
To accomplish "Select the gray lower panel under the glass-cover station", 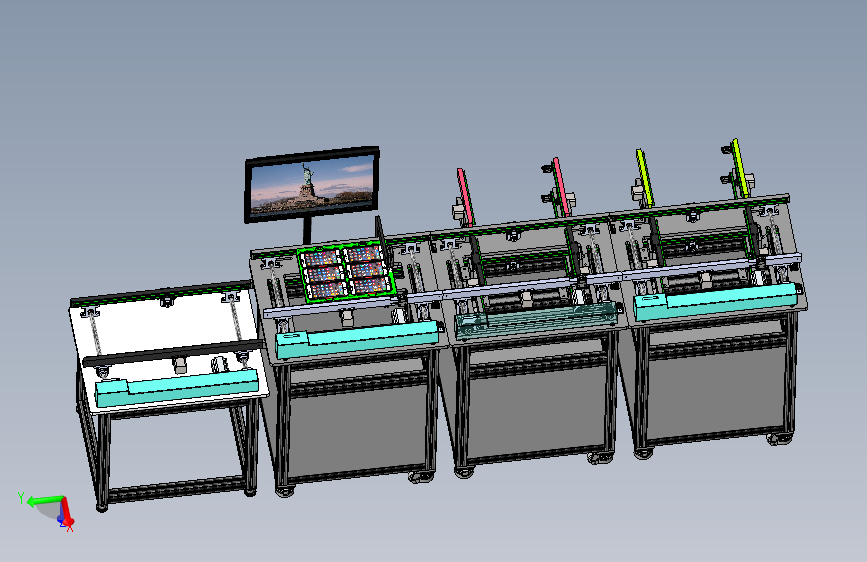I will pyautogui.click(x=536, y=412).
